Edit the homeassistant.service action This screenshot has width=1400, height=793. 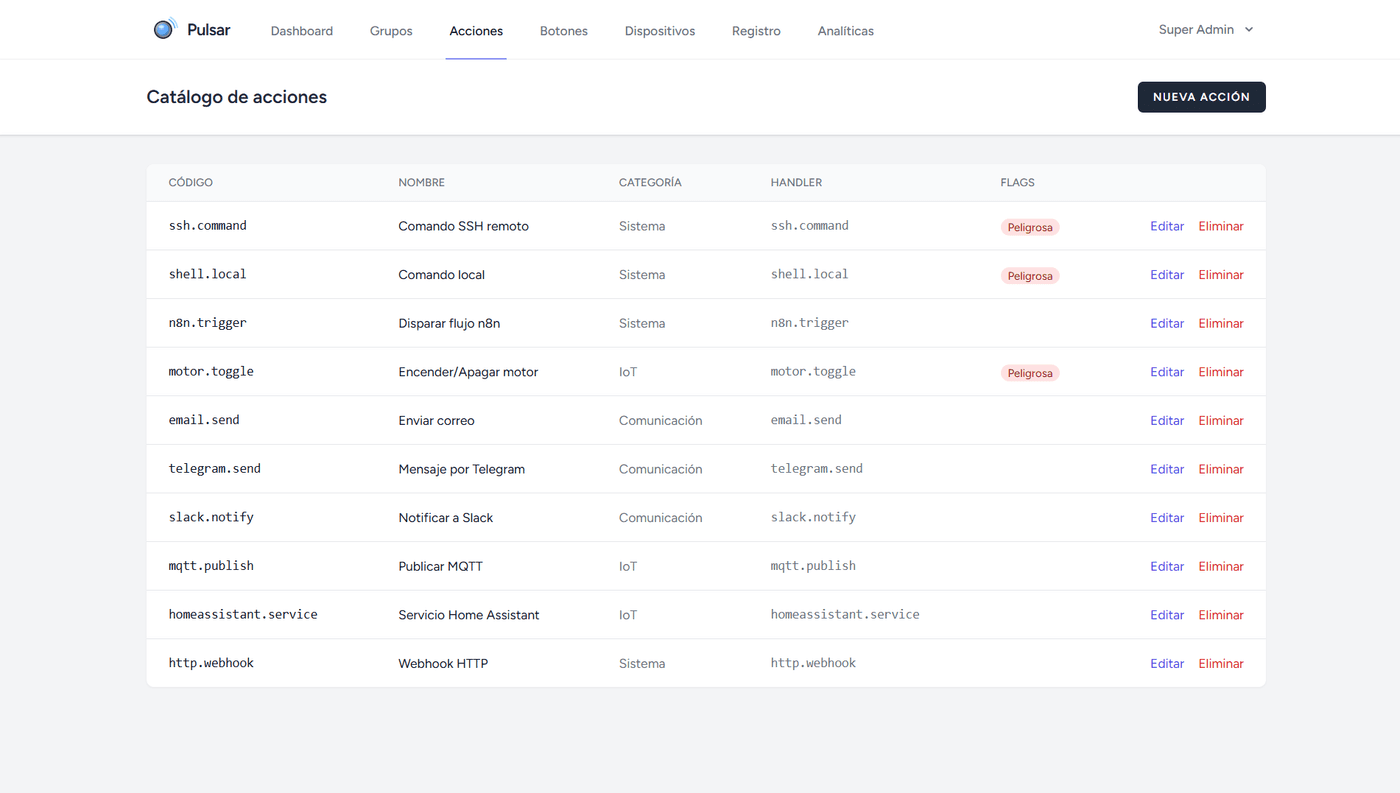1167,615
